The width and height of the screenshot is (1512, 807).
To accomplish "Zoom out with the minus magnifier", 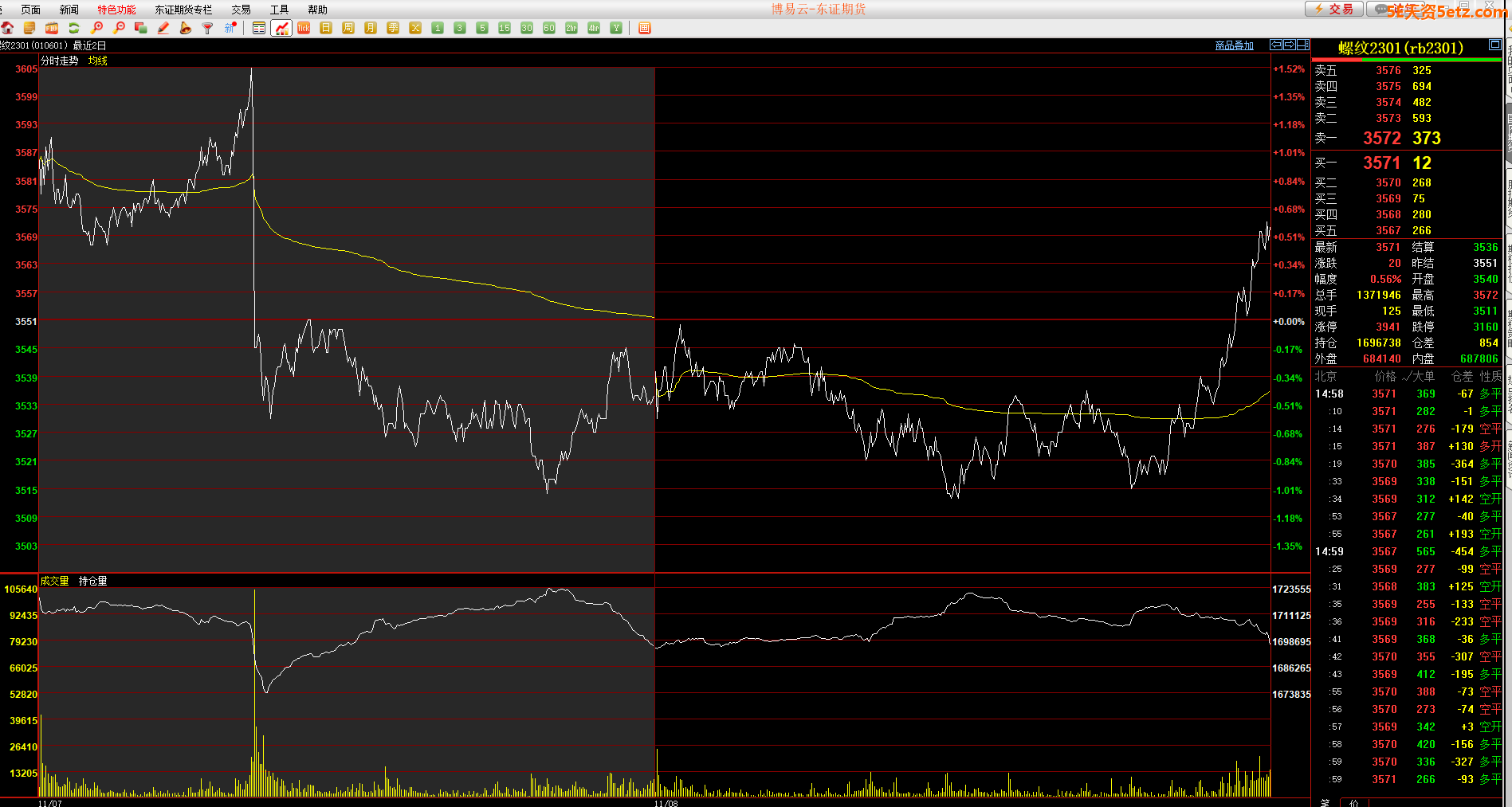I will point(120,28).
